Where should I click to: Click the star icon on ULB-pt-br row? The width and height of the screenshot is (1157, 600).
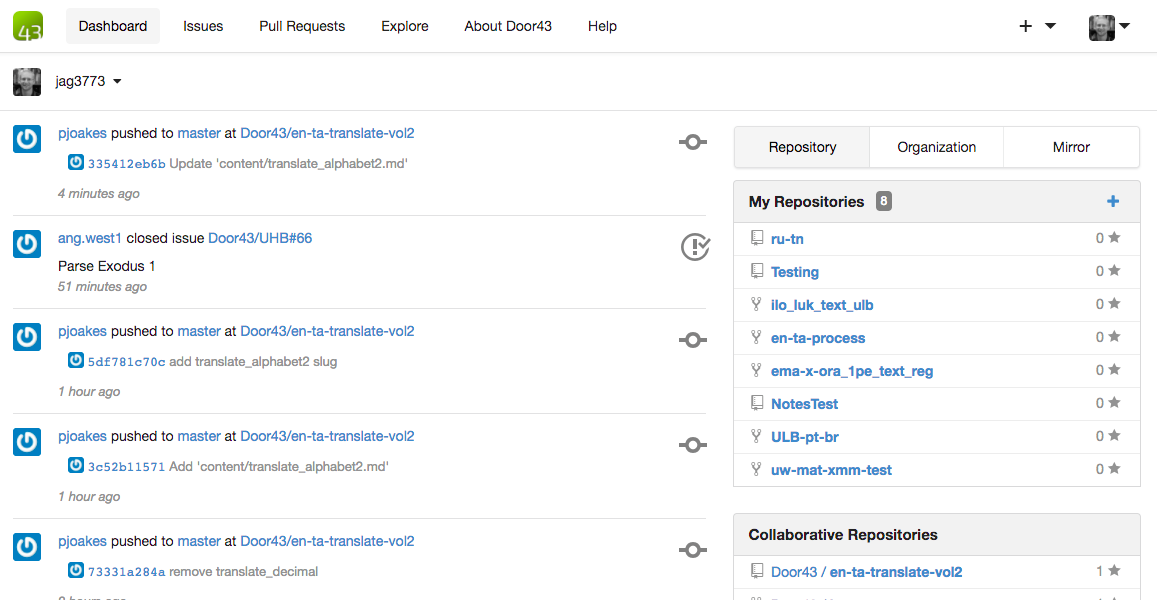coord(1114,436)
